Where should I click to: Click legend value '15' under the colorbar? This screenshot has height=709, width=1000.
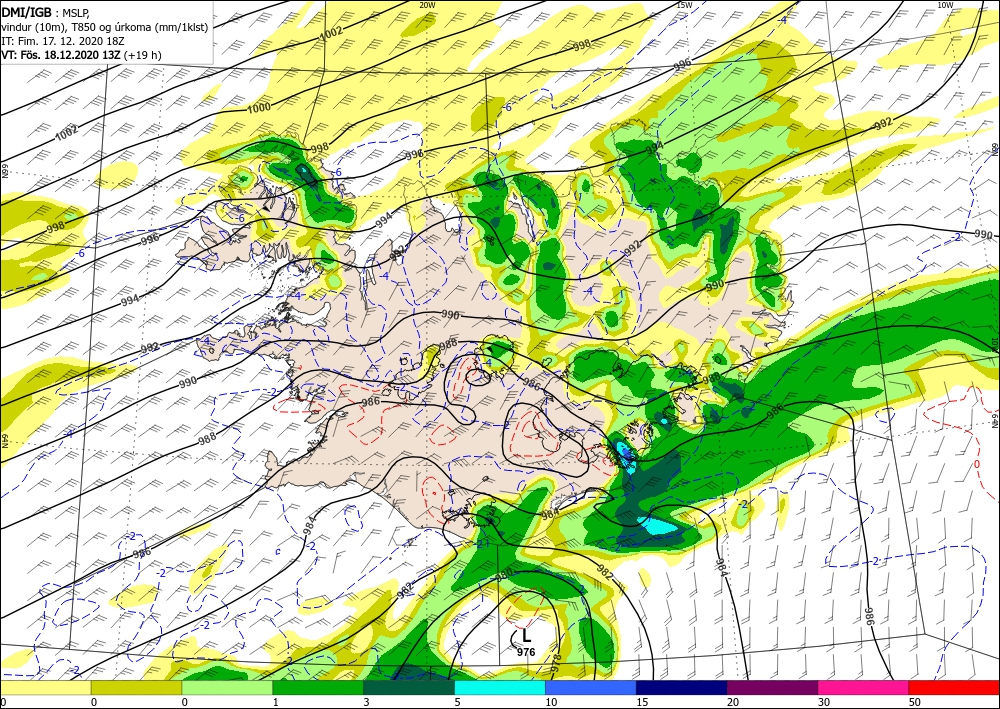642,702
